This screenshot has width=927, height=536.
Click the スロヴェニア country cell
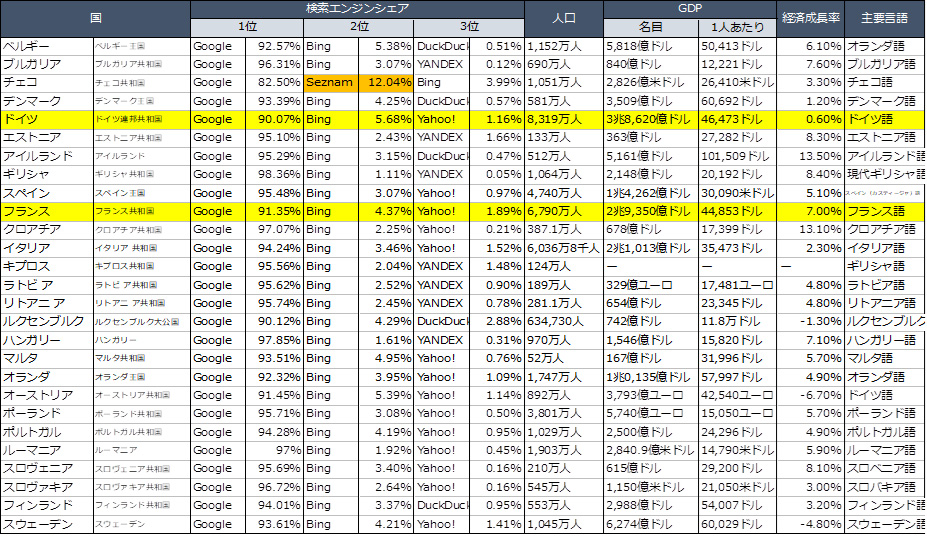(47, 469)
